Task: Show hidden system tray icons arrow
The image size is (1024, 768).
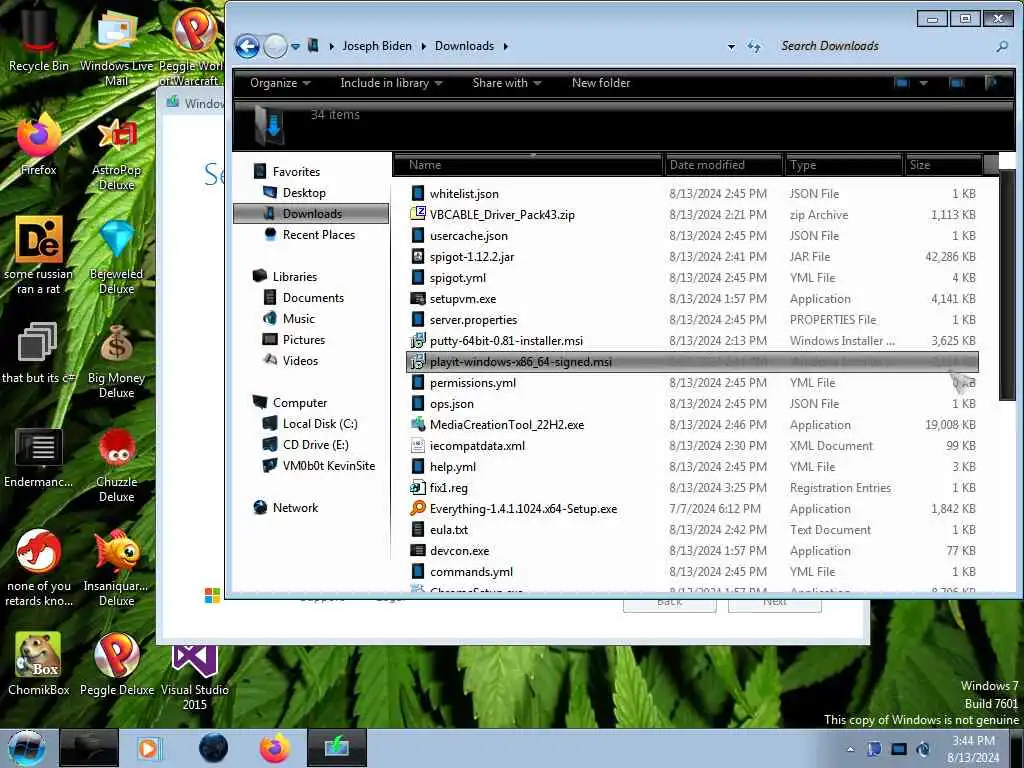Action: click(850, 749)
